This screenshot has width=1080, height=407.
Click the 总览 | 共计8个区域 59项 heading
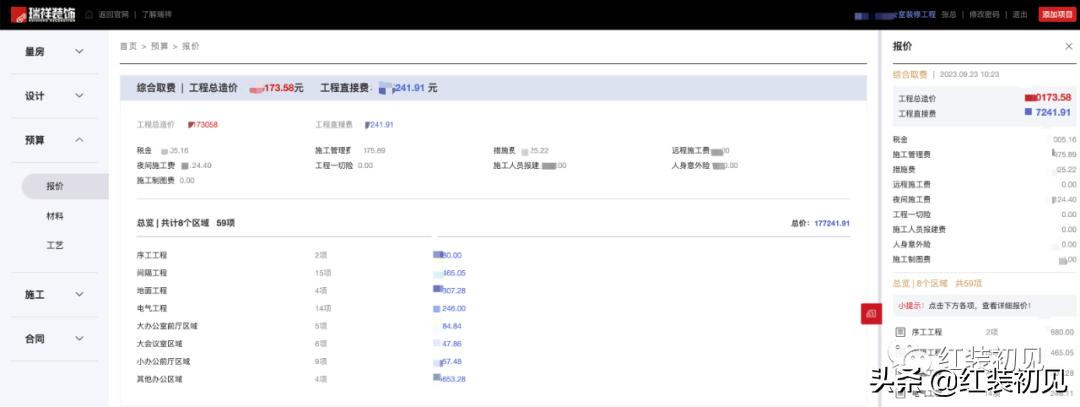pos(186,223)
